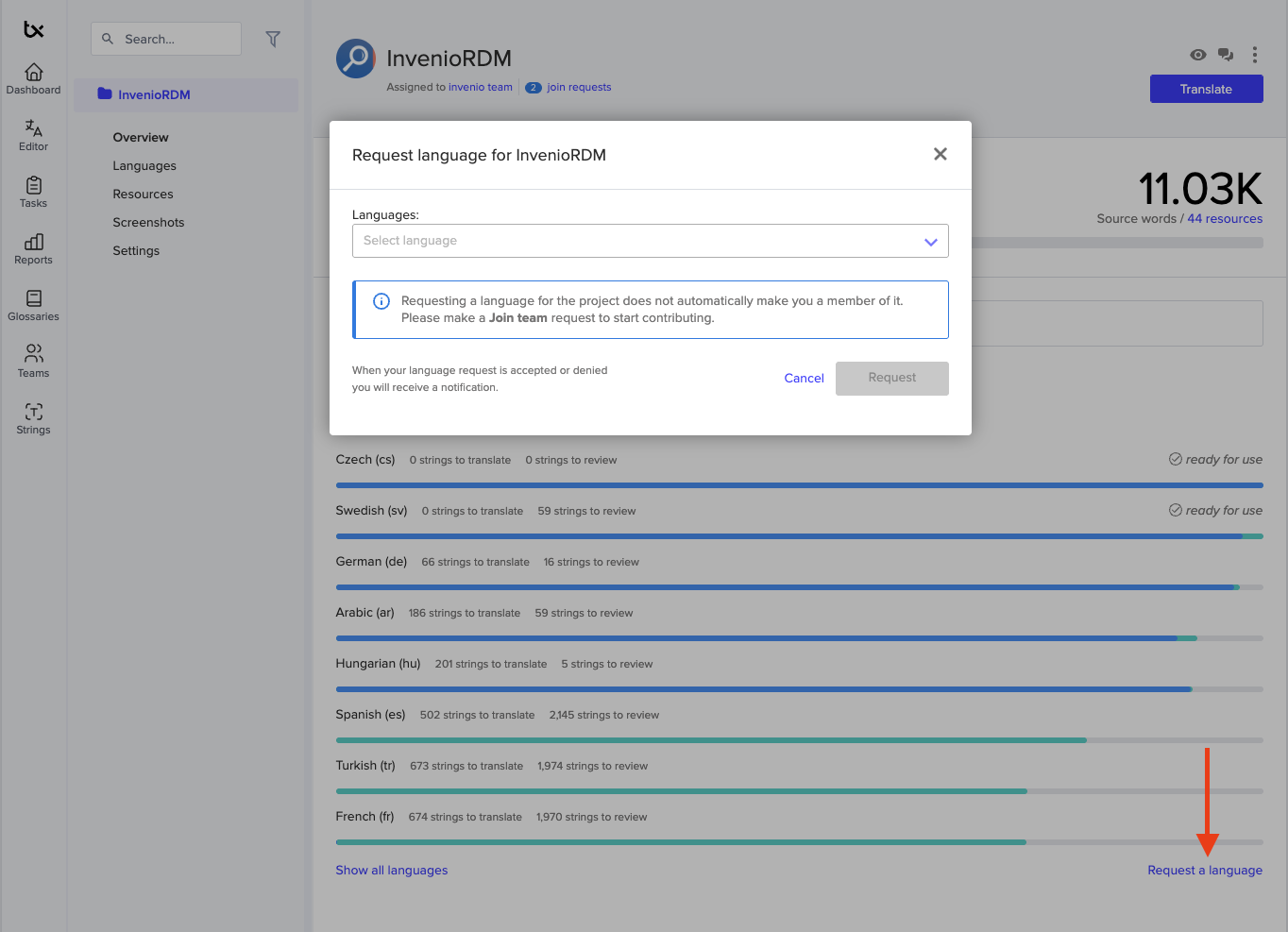Click the info icon in notice
1288x932 pixels.
pyautogui.click(x=381, y=301)
